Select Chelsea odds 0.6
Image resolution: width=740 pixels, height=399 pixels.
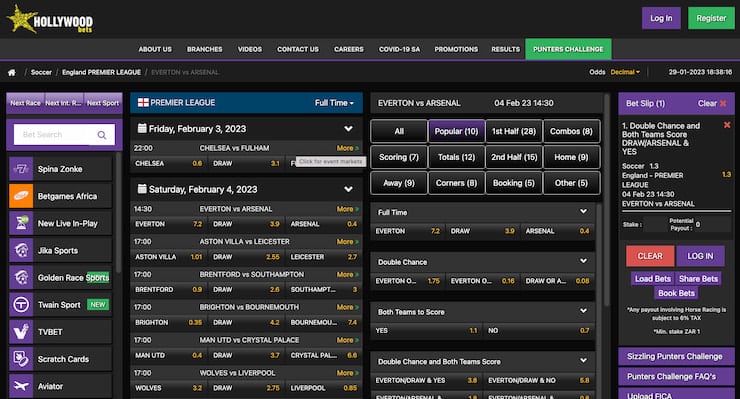pos(168,163)
